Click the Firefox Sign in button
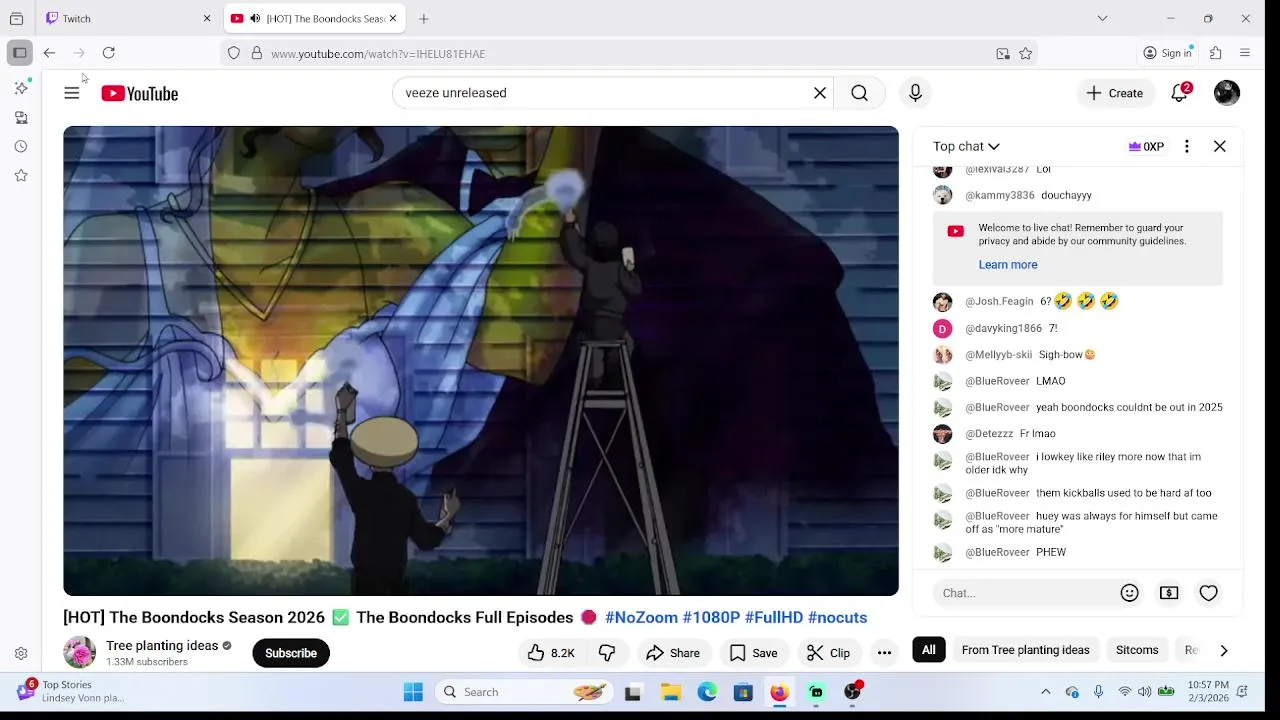This screenshot has width=1280, height=720. point(1168,53)
